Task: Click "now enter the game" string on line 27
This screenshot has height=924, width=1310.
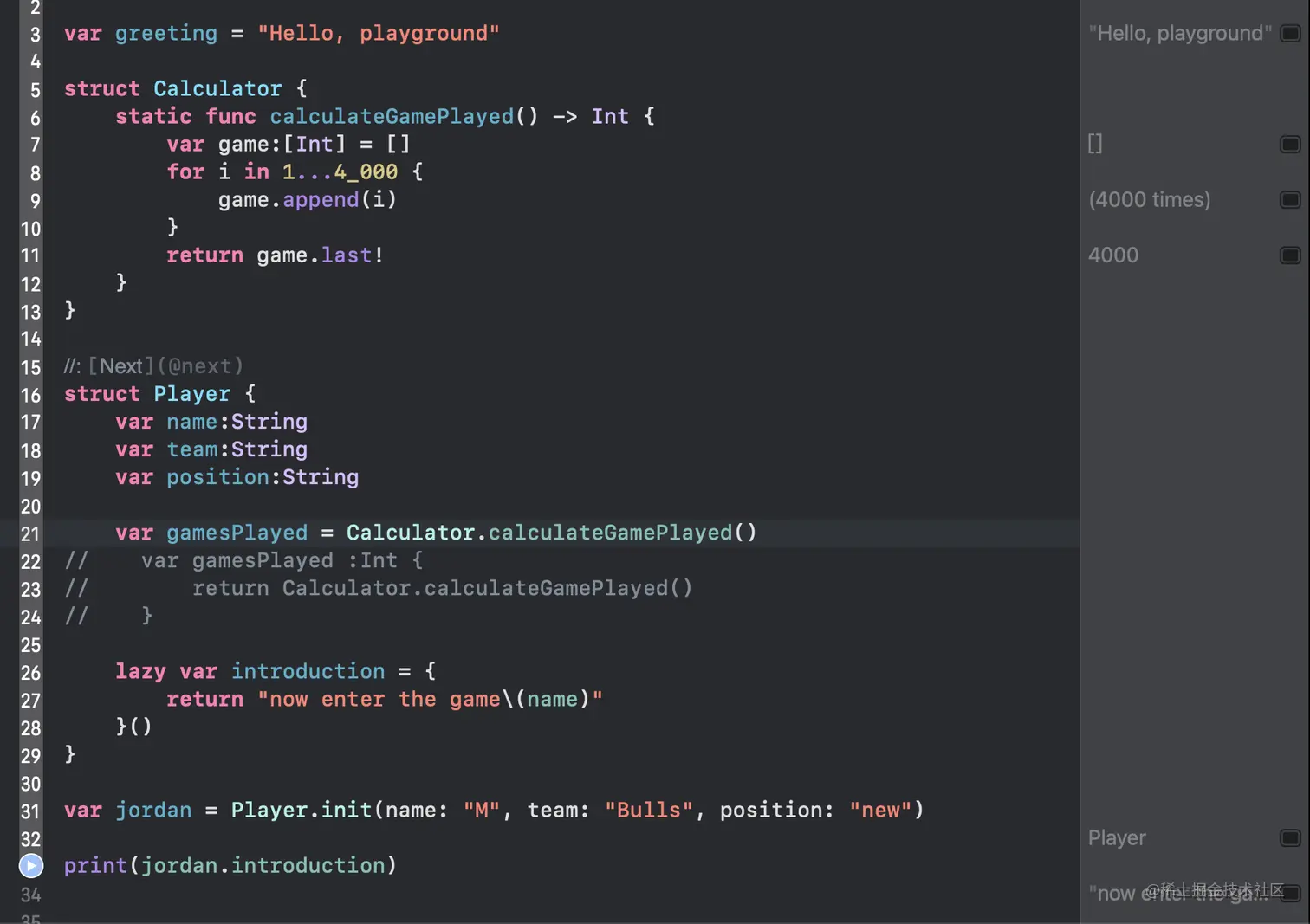Action: click(x=430, y=699)
